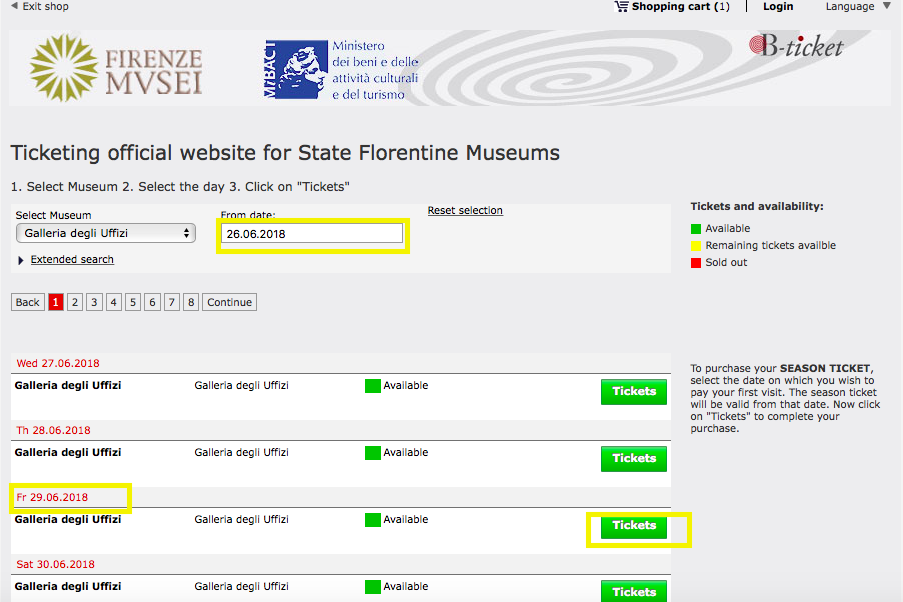Click the date heading Wed 27.06.2018
The image size is (903, 602).
tap(58, 364)
